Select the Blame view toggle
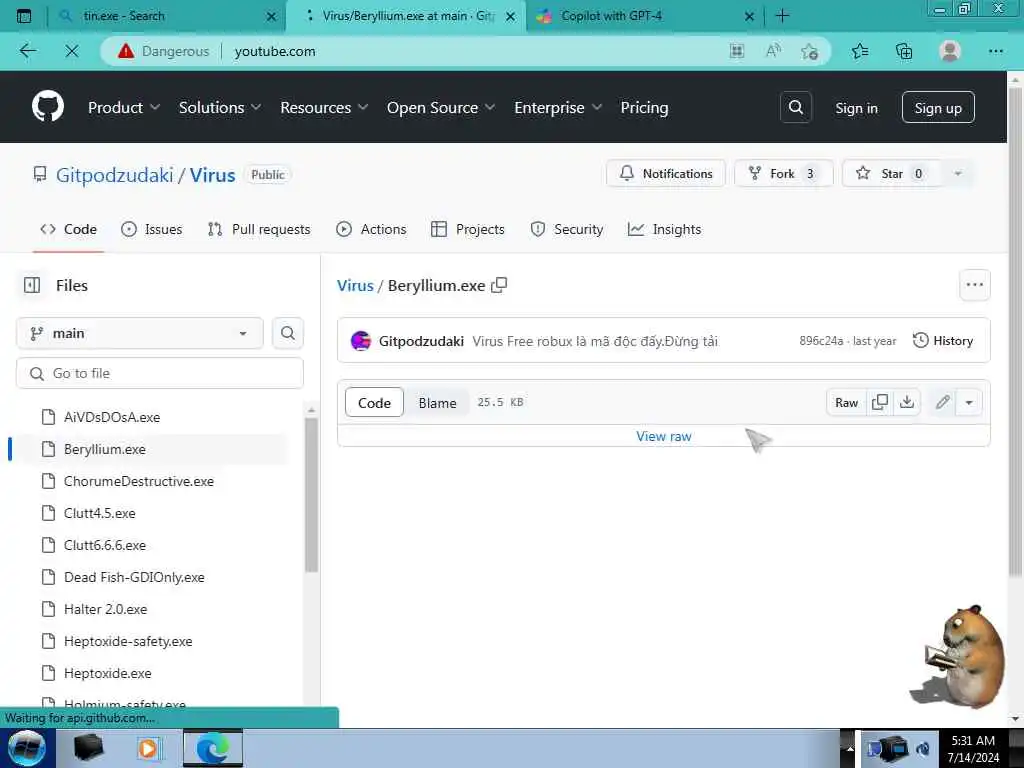Viewport: 1024px width, 768px height. [x=437, y=403]
